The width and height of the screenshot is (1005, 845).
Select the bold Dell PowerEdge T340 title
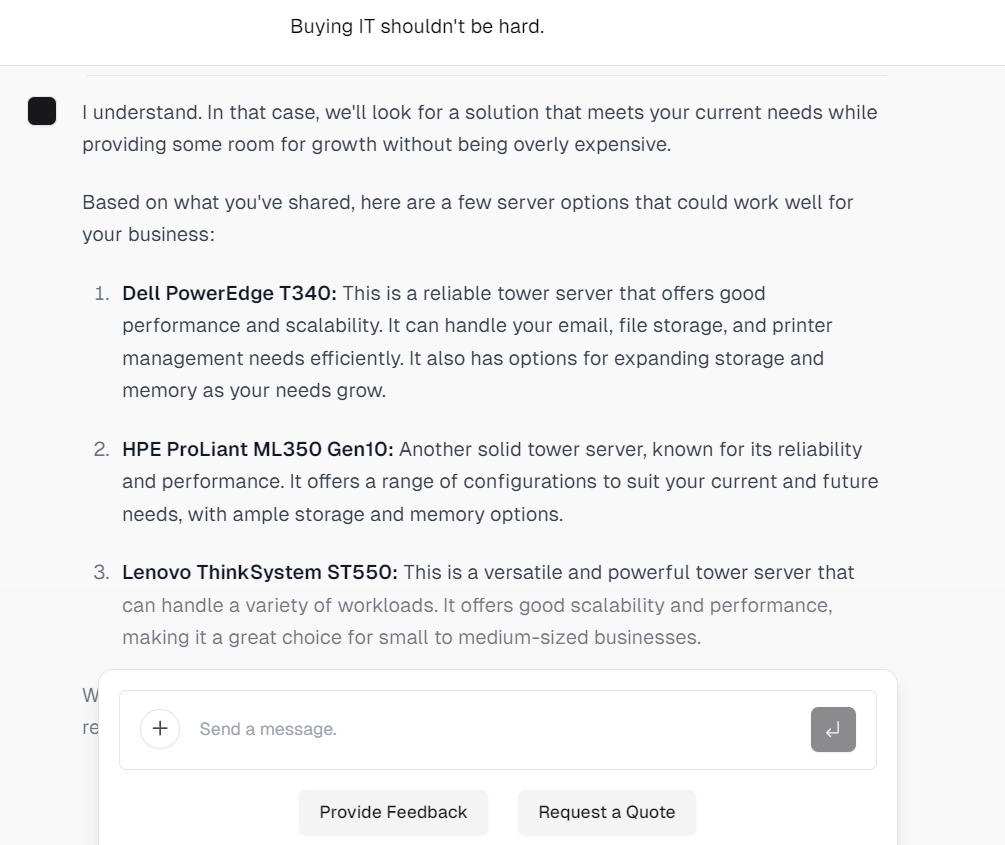click(229, 293)
